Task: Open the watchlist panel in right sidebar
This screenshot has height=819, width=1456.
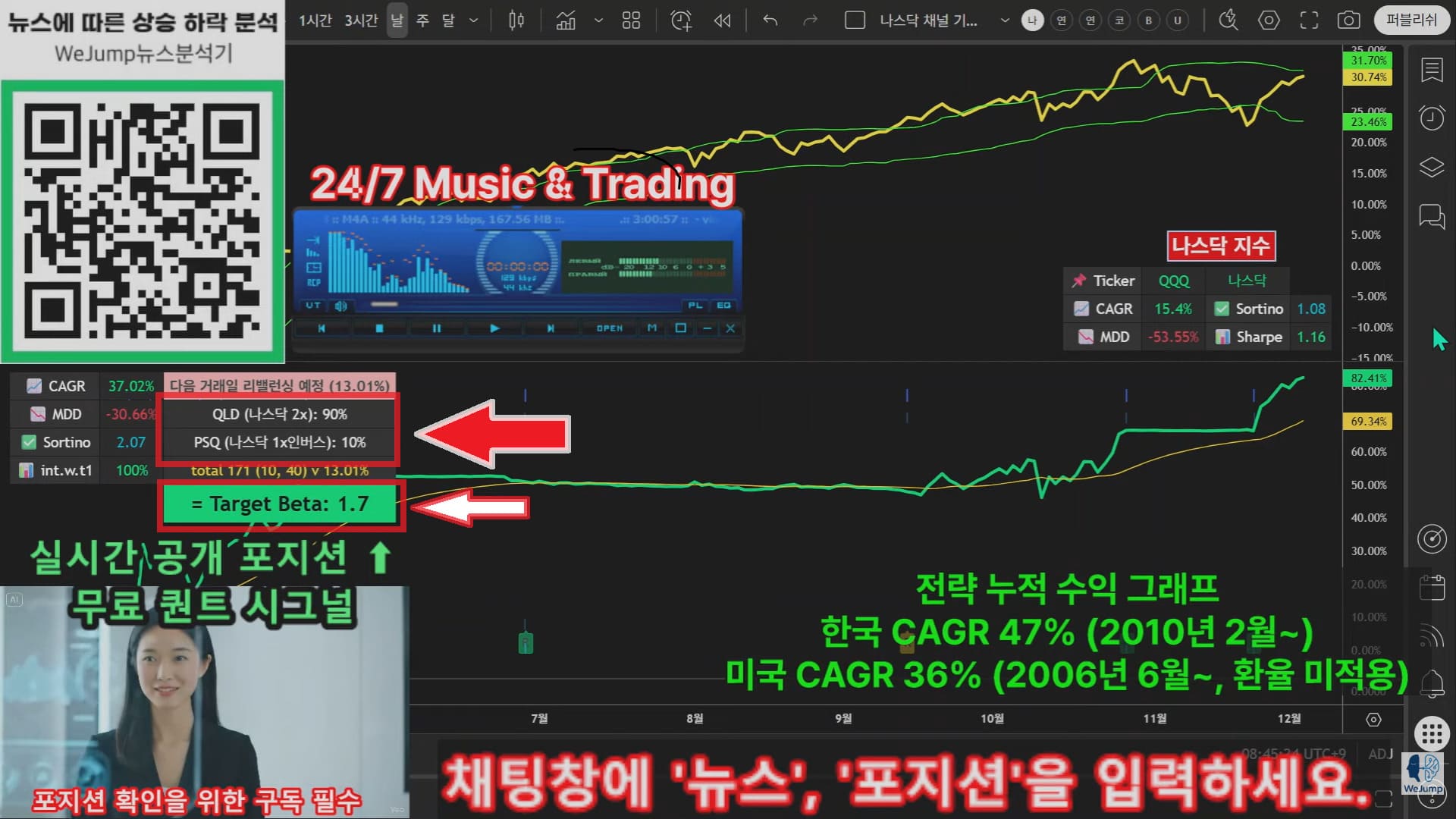Action: 1432,71
